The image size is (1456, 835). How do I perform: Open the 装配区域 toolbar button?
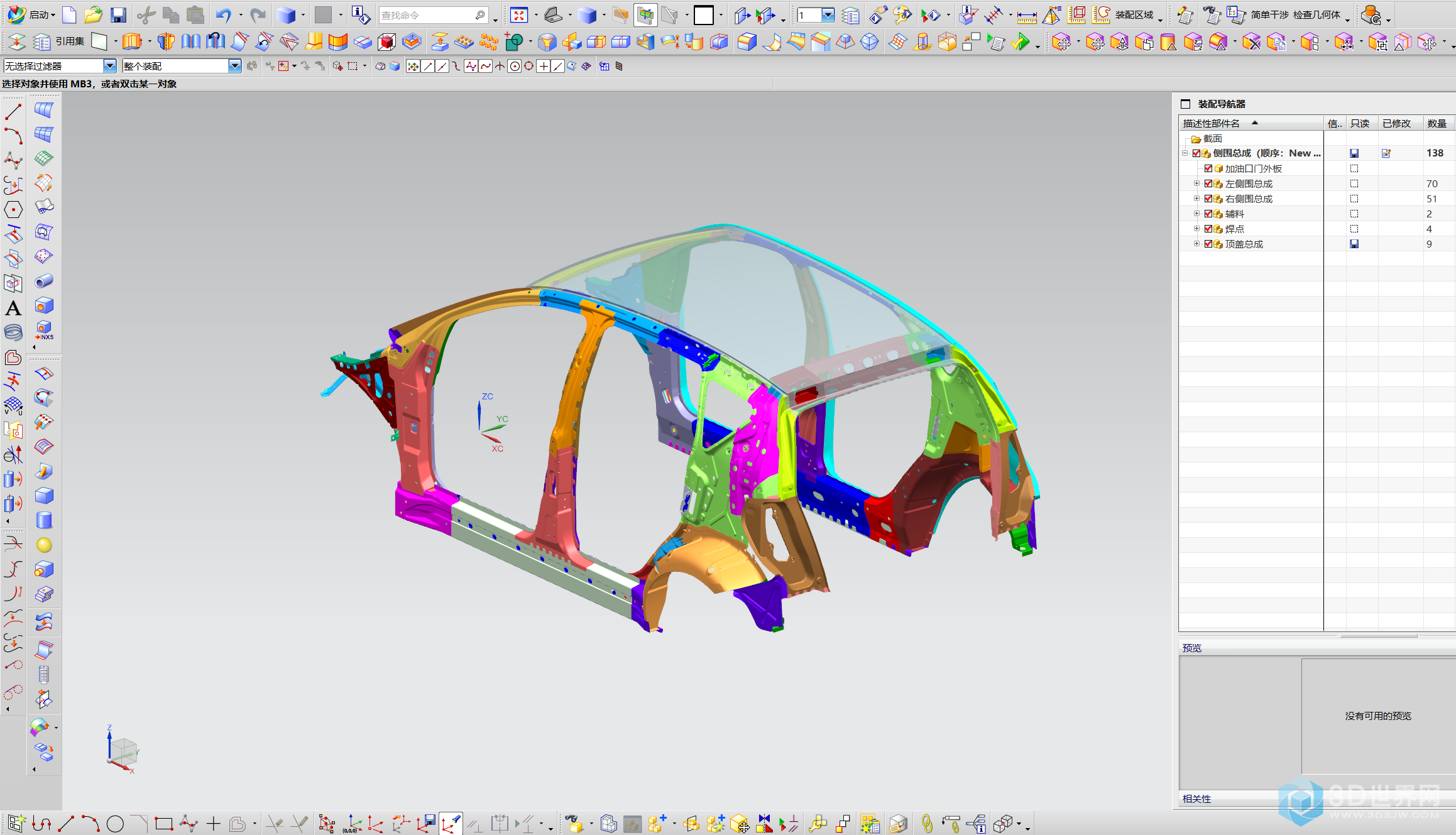[1134, 14]
